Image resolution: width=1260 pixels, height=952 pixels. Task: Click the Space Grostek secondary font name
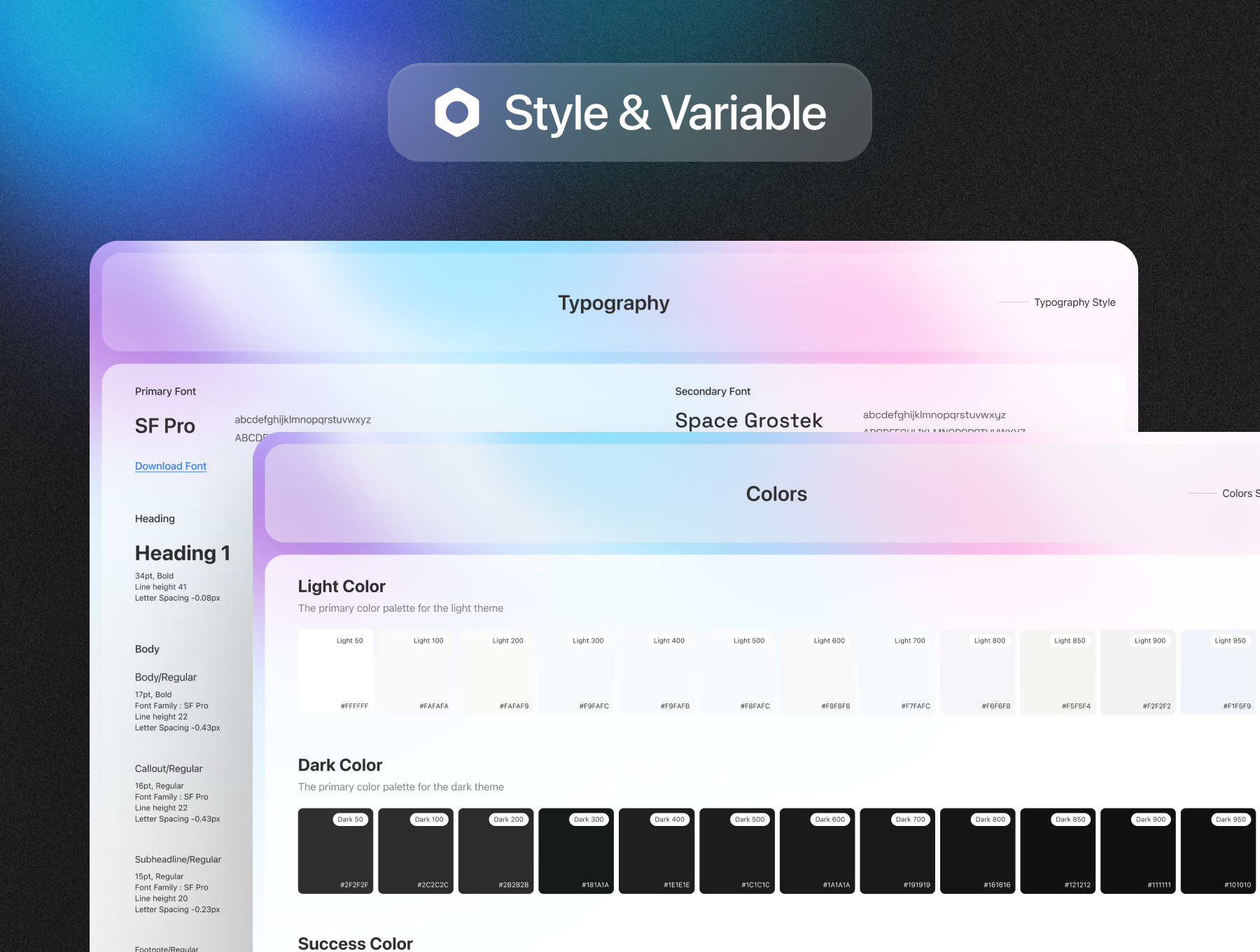click(x=748, y=420)
